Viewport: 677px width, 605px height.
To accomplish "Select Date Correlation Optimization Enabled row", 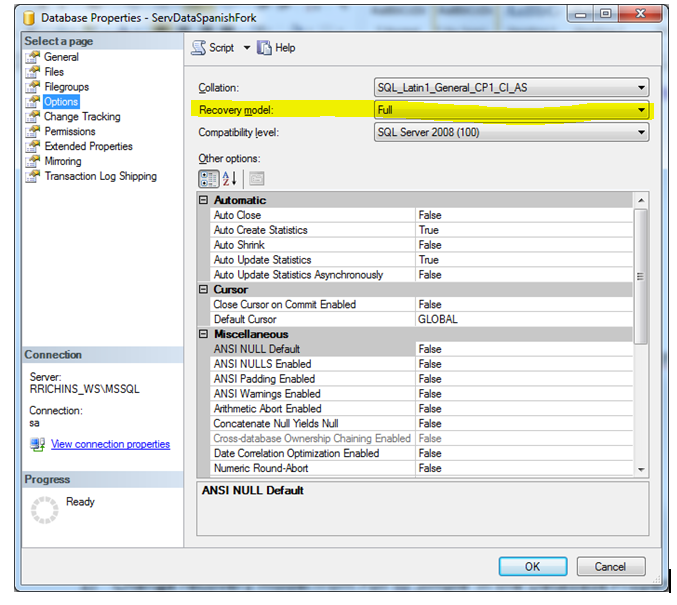I will [421, 453].
